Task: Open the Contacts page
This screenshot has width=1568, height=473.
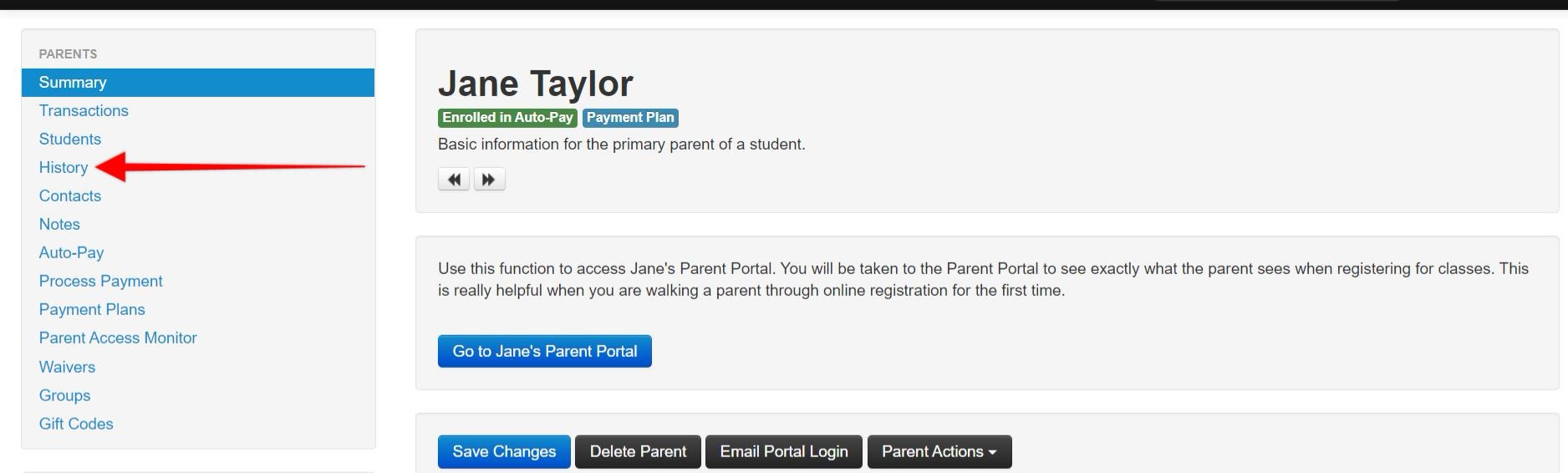Action: pyautogui.click(x=70, y=196)
